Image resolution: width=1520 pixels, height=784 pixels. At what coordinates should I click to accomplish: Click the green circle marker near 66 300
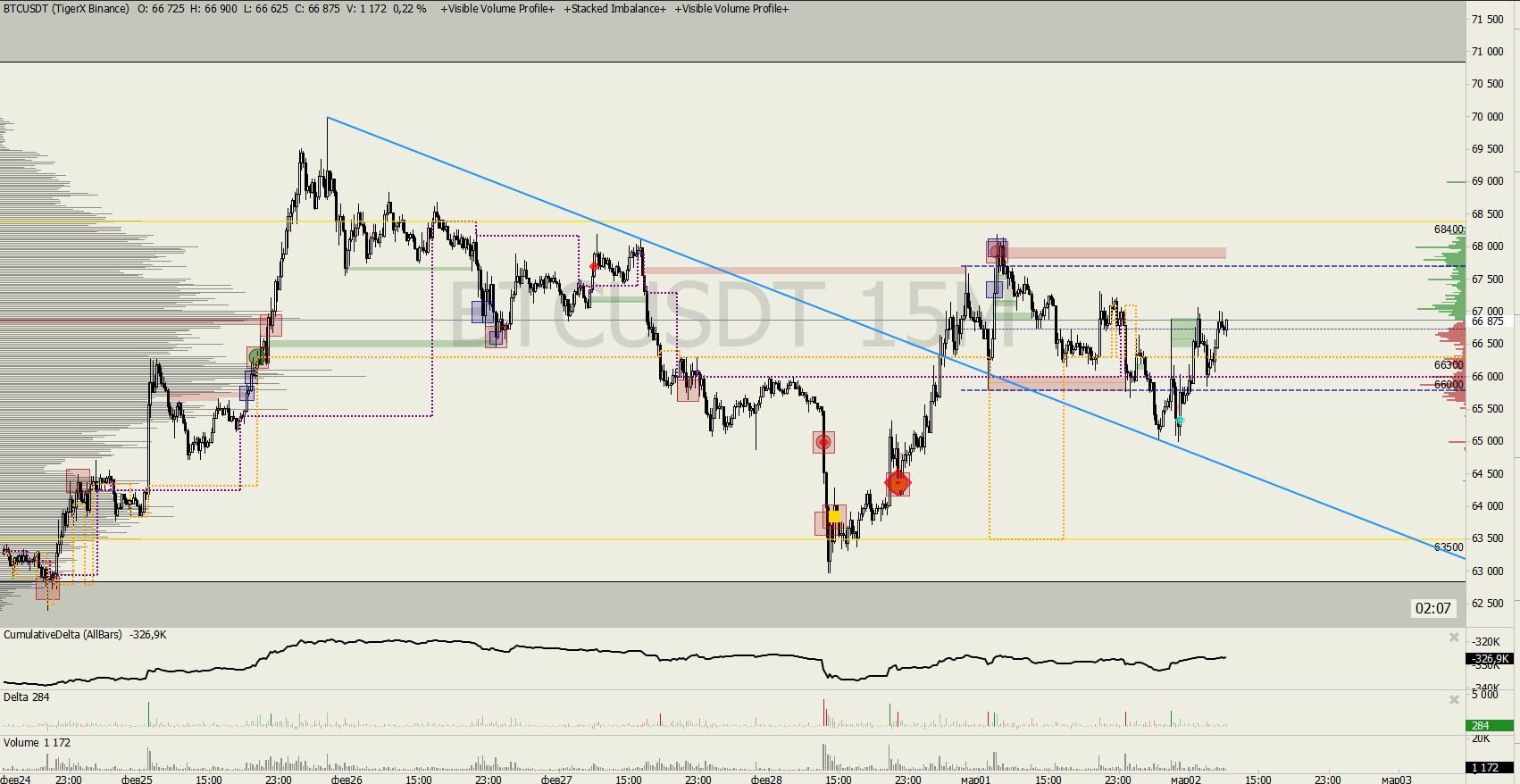[256, 358]
